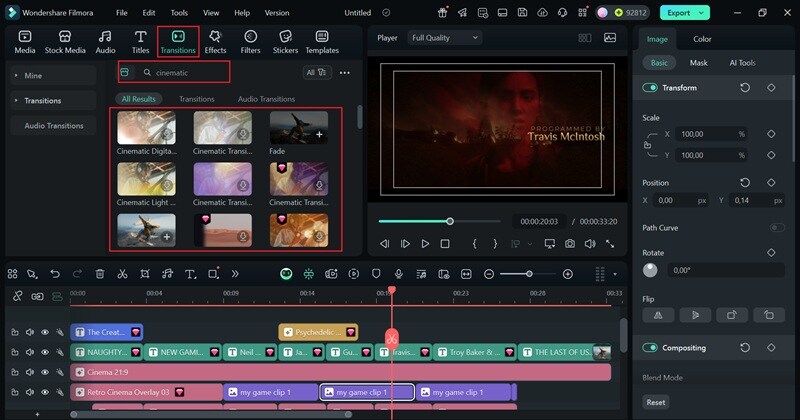Add text with the T tool
The height and width of the screenshot is (420, 800).
point(190,274)
